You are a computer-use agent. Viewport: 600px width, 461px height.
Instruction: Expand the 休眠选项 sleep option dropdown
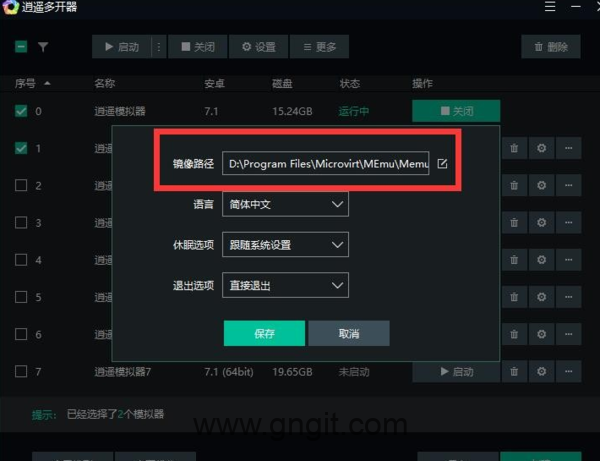(285, 244)
